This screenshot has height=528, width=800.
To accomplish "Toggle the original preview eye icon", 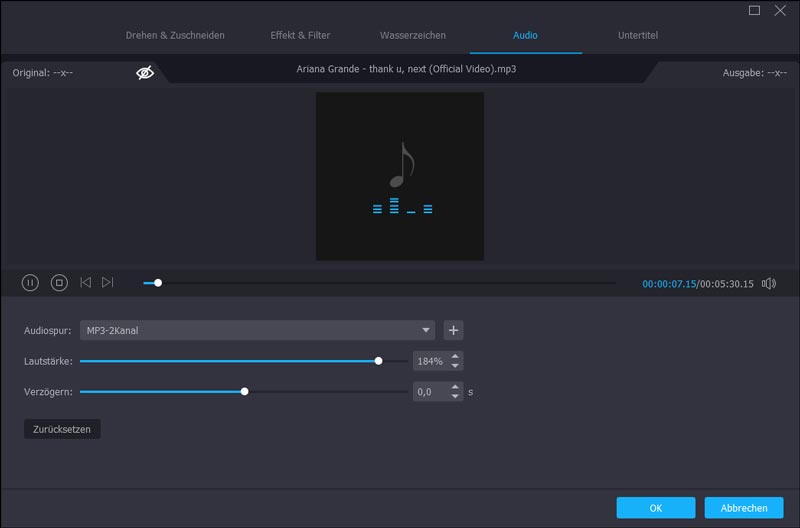I will click(x=145, y=73).
